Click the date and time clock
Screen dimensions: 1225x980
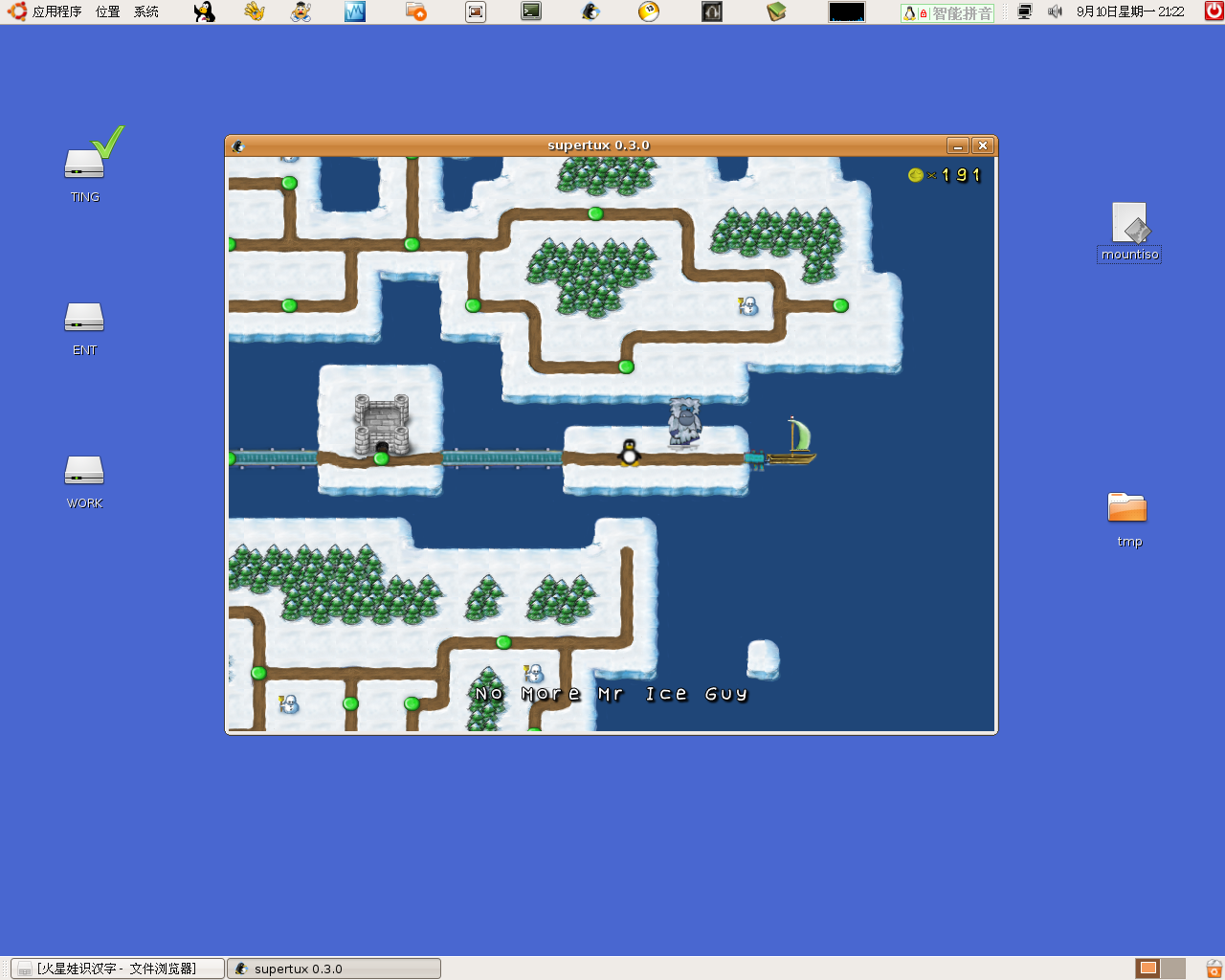coord(1130,12)
